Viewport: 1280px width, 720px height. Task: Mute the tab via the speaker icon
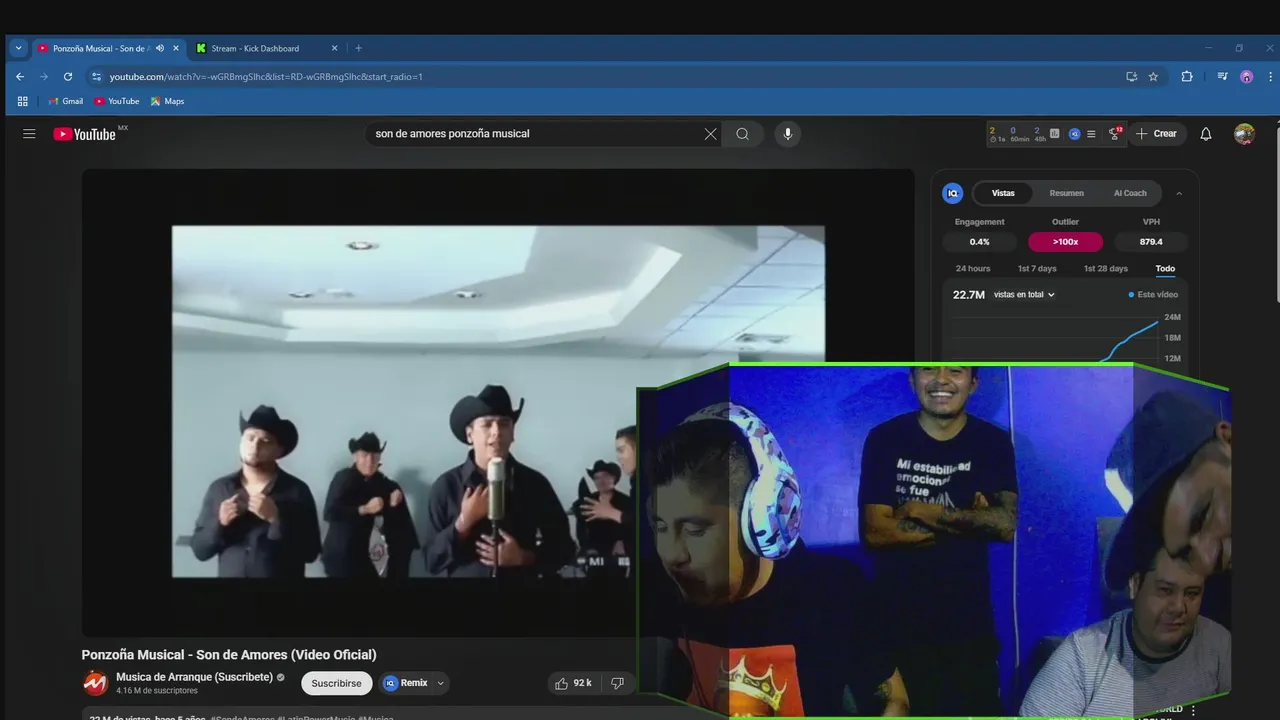(x=160, y=48)
